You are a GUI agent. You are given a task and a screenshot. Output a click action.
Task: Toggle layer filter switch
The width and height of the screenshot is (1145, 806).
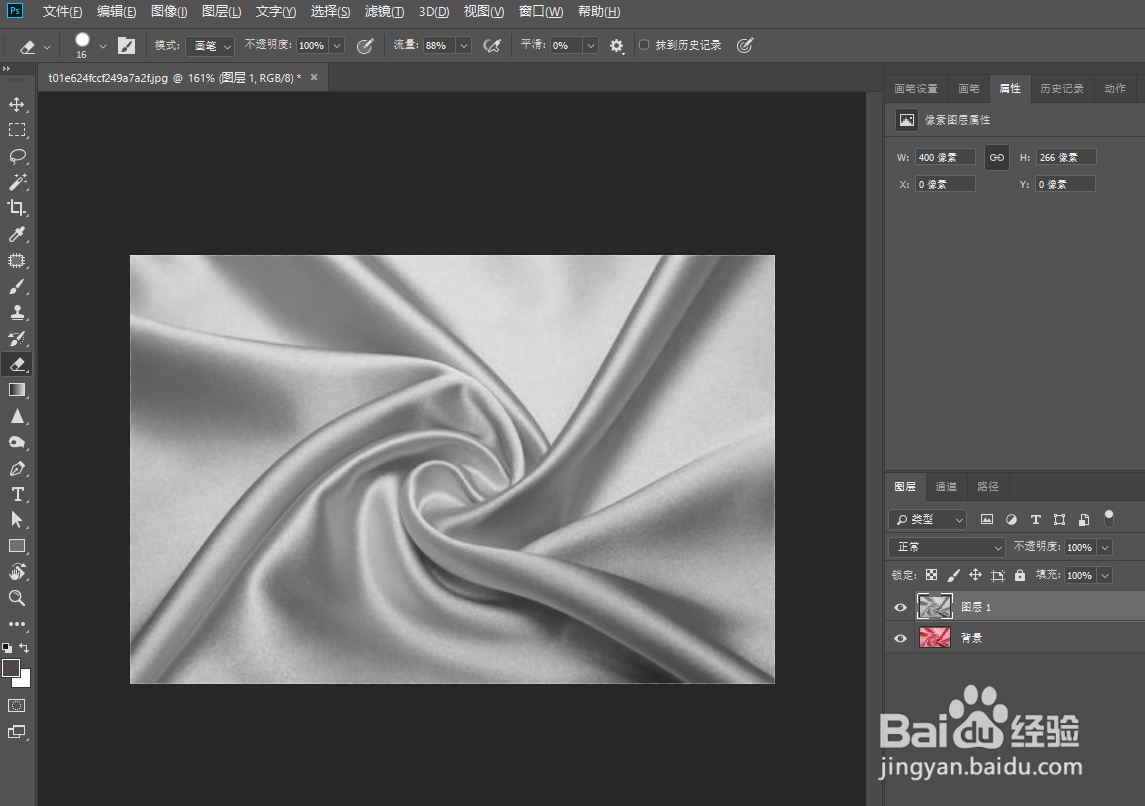click(x=1108, y=518)
